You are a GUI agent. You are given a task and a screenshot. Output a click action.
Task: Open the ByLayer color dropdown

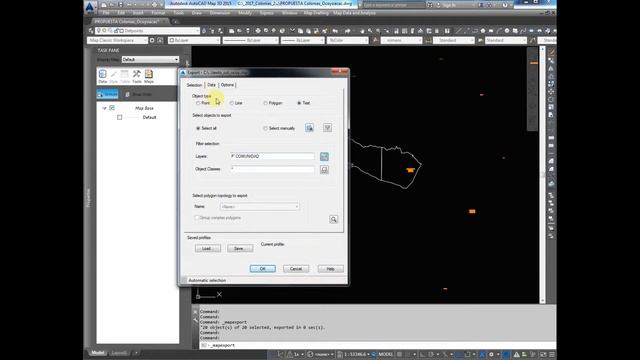pyautogui.click(x=194, y=40)
